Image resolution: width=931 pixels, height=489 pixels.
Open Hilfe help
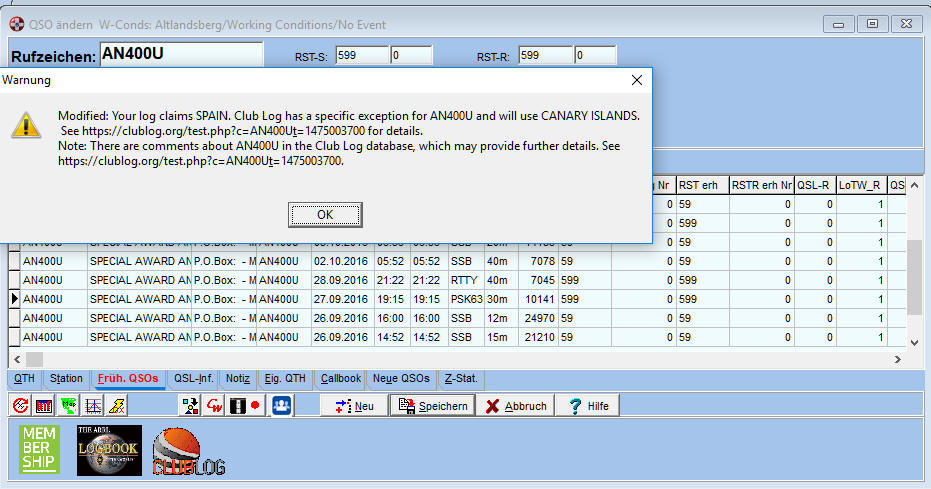(x=588, y=406)
